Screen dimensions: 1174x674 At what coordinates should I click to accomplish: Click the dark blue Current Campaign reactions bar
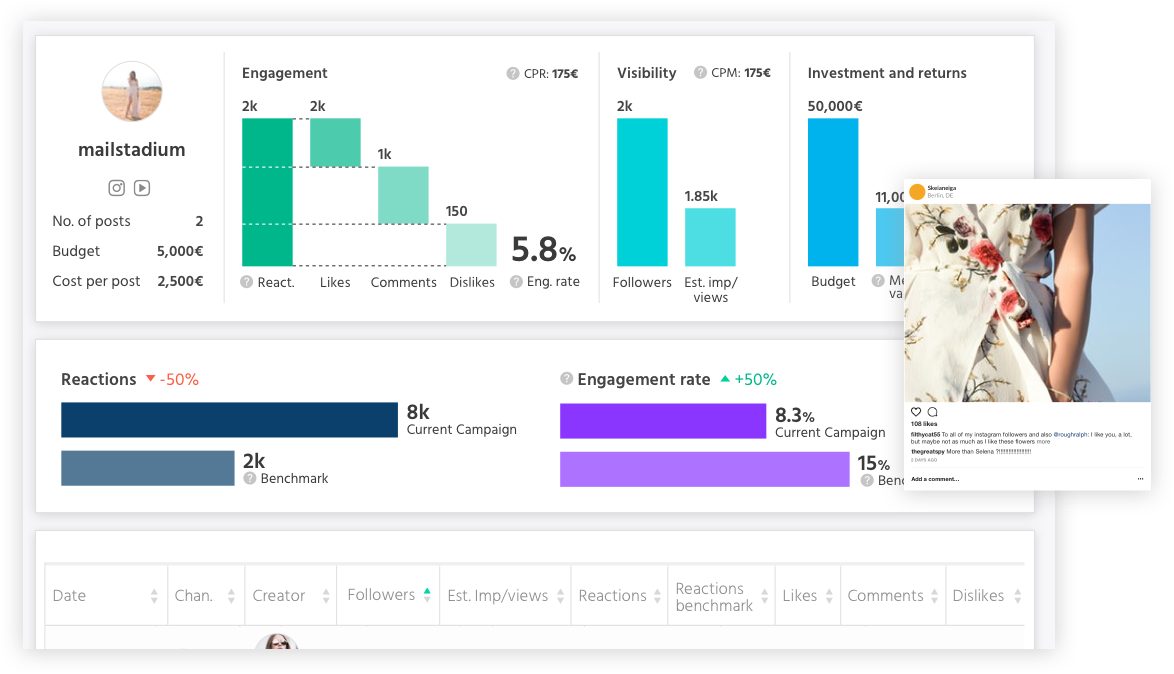(229, 420)
